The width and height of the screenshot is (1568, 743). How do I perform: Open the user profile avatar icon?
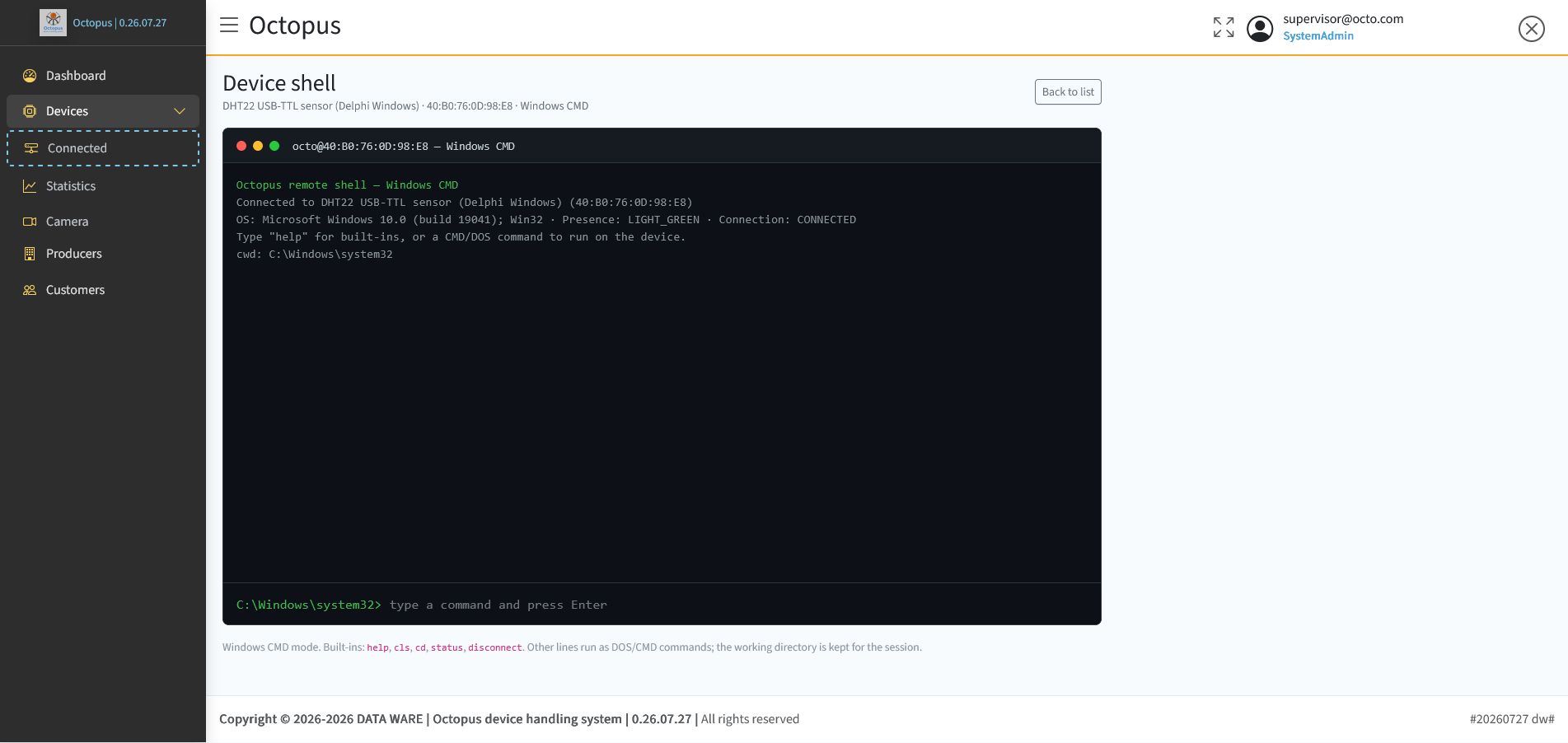pos(1260,29)
